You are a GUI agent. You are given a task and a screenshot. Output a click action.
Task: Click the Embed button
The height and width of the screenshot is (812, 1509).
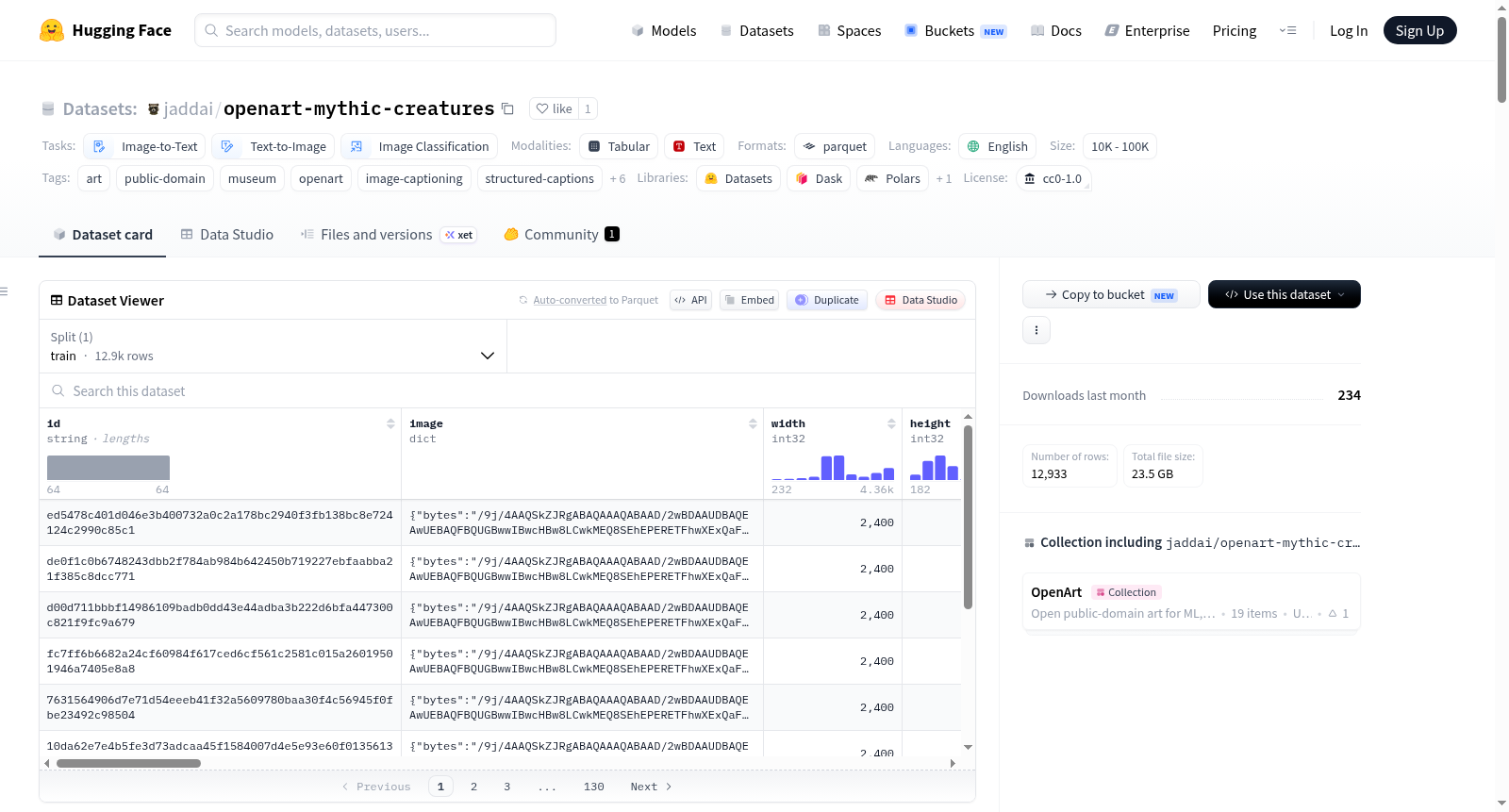[x=749, y=300]
